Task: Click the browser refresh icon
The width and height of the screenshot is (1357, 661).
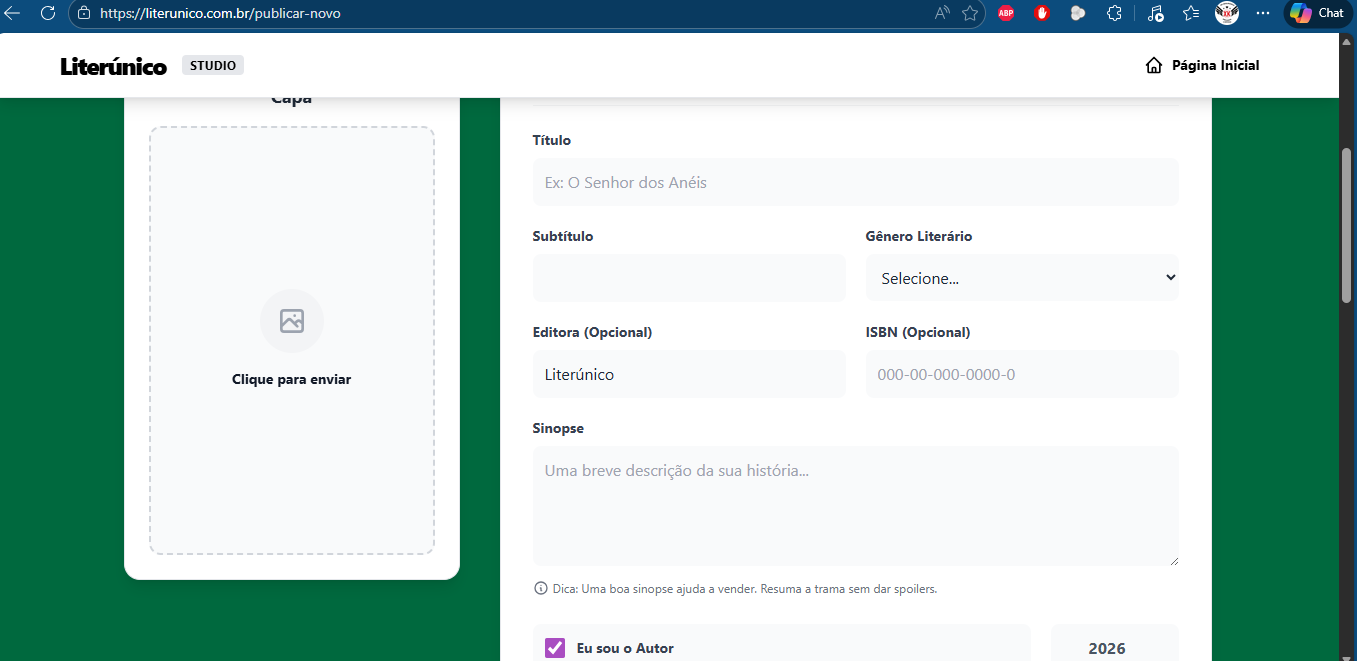Action: coord(47,13)
